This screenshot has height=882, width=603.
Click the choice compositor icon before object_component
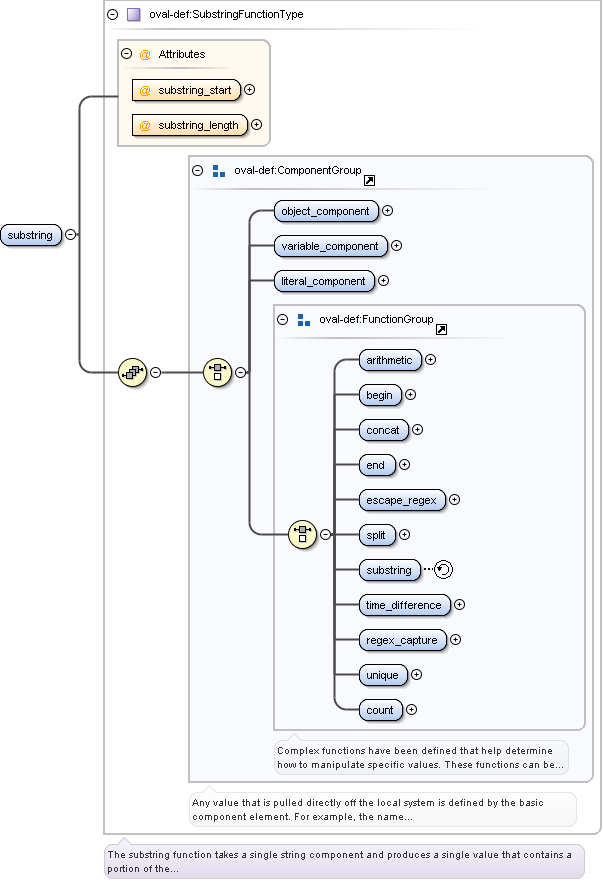coord(218,373)
